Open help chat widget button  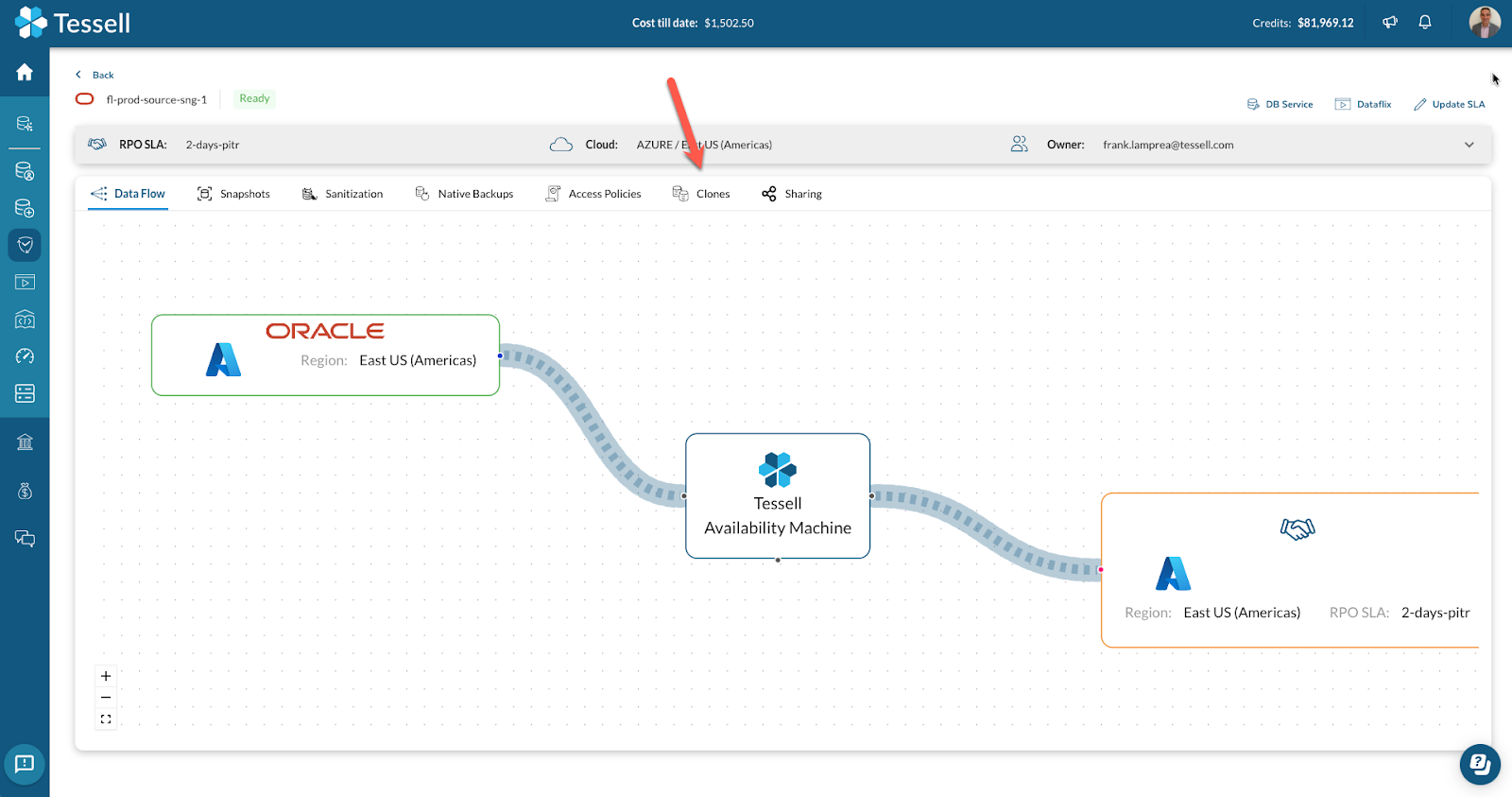1480,764
